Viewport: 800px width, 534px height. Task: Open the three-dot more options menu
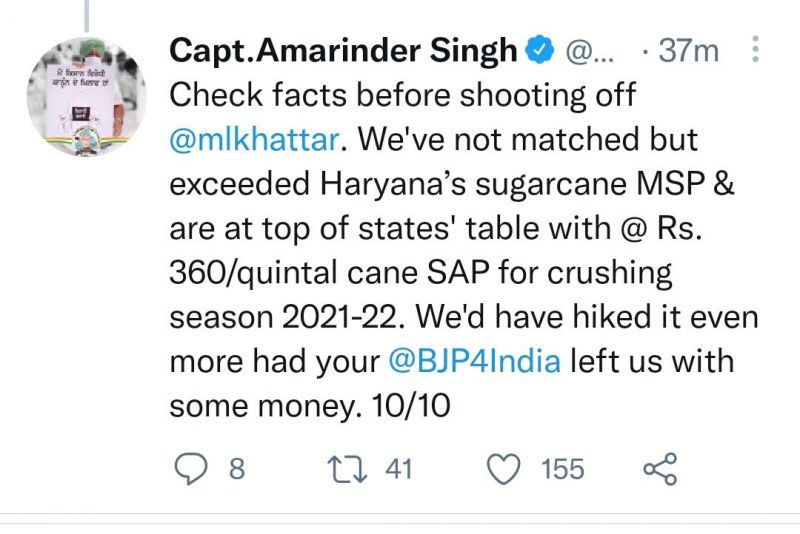point(755,50)
